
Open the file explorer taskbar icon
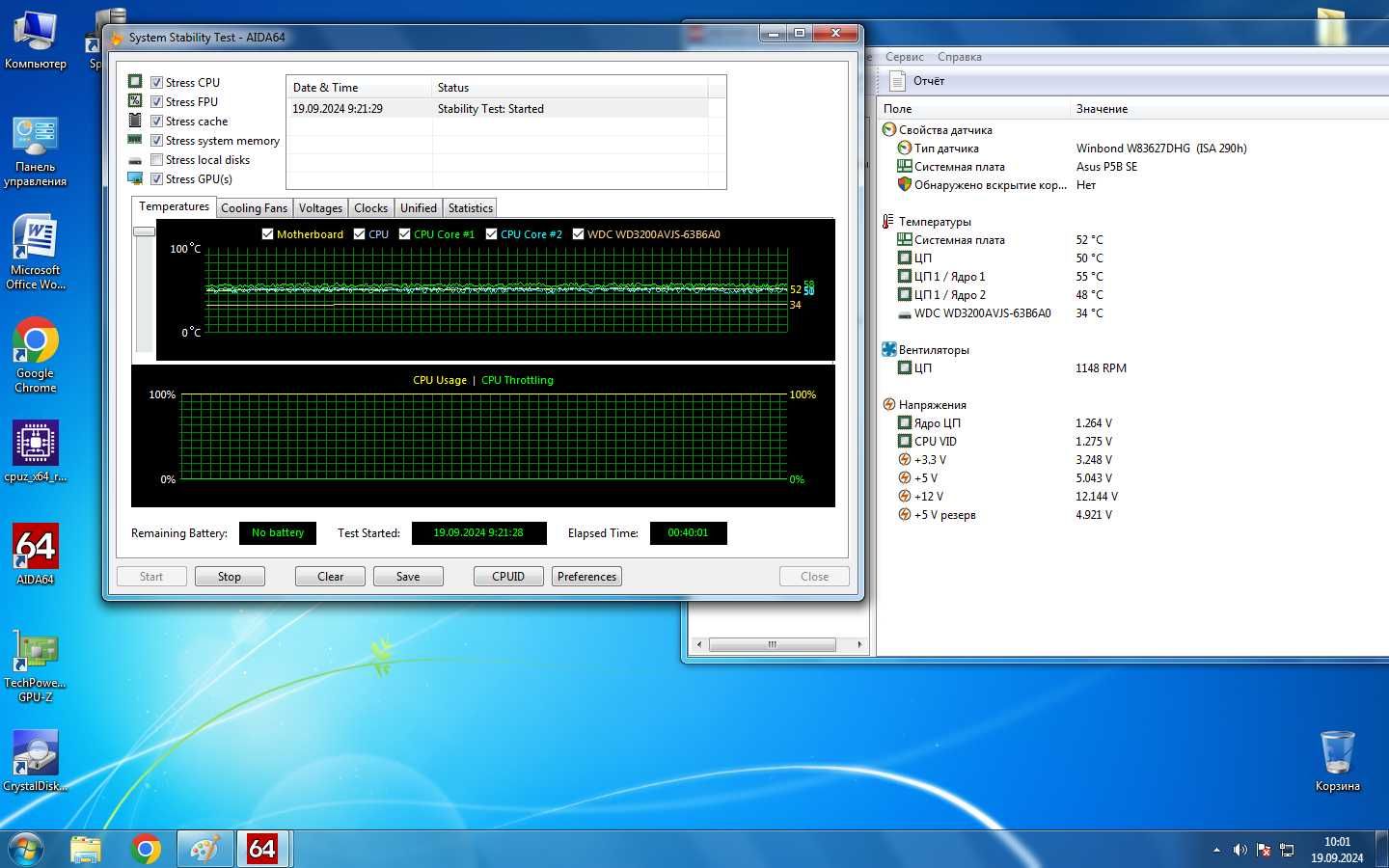coord(86,849)
